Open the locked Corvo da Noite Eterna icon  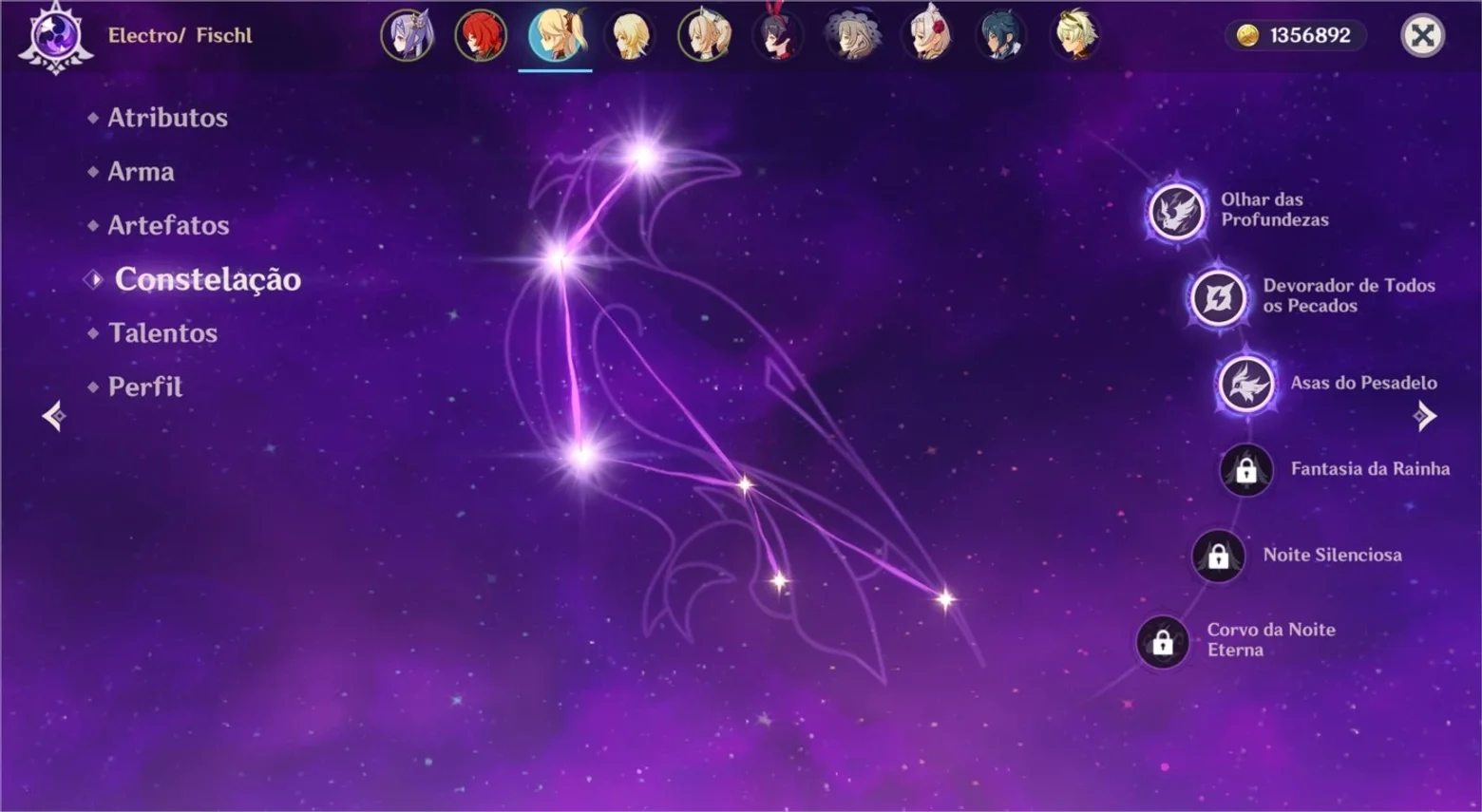click(1162, 642)
